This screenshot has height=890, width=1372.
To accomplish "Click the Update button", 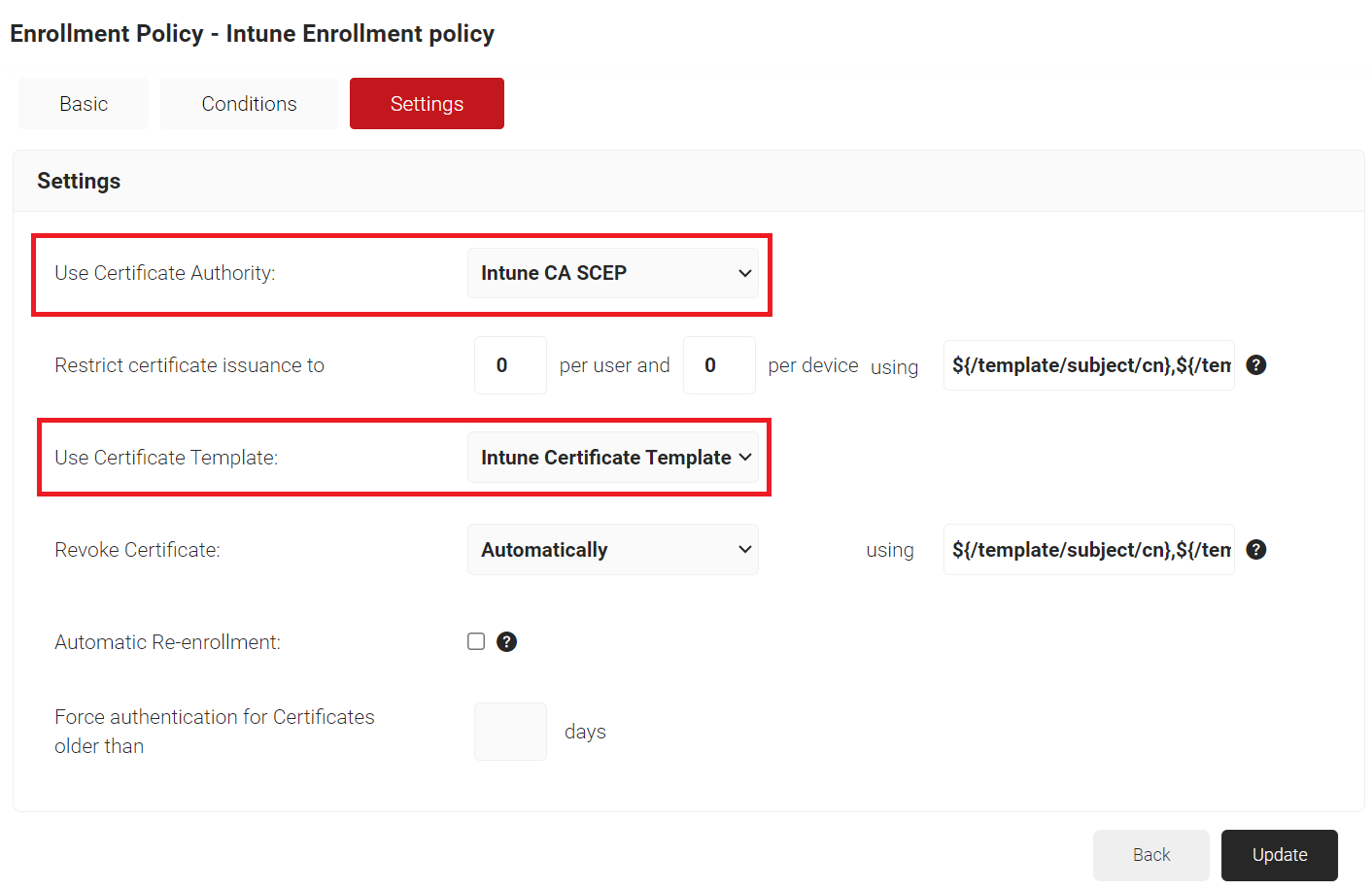I will pyautogui.click(x=1280, y=855).
